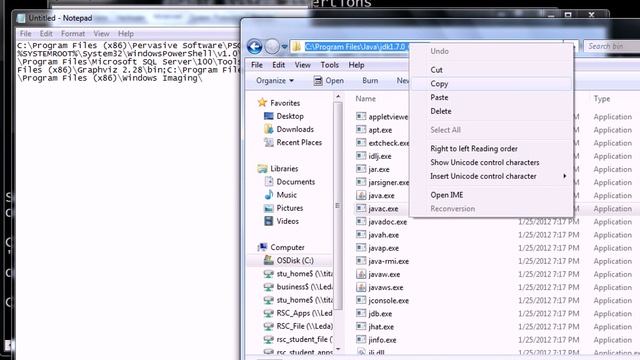Image resolution: width=640 pixels, height=360 pixels.
Task: Select idlj.exe file icon
Action: tap(361, 156)
